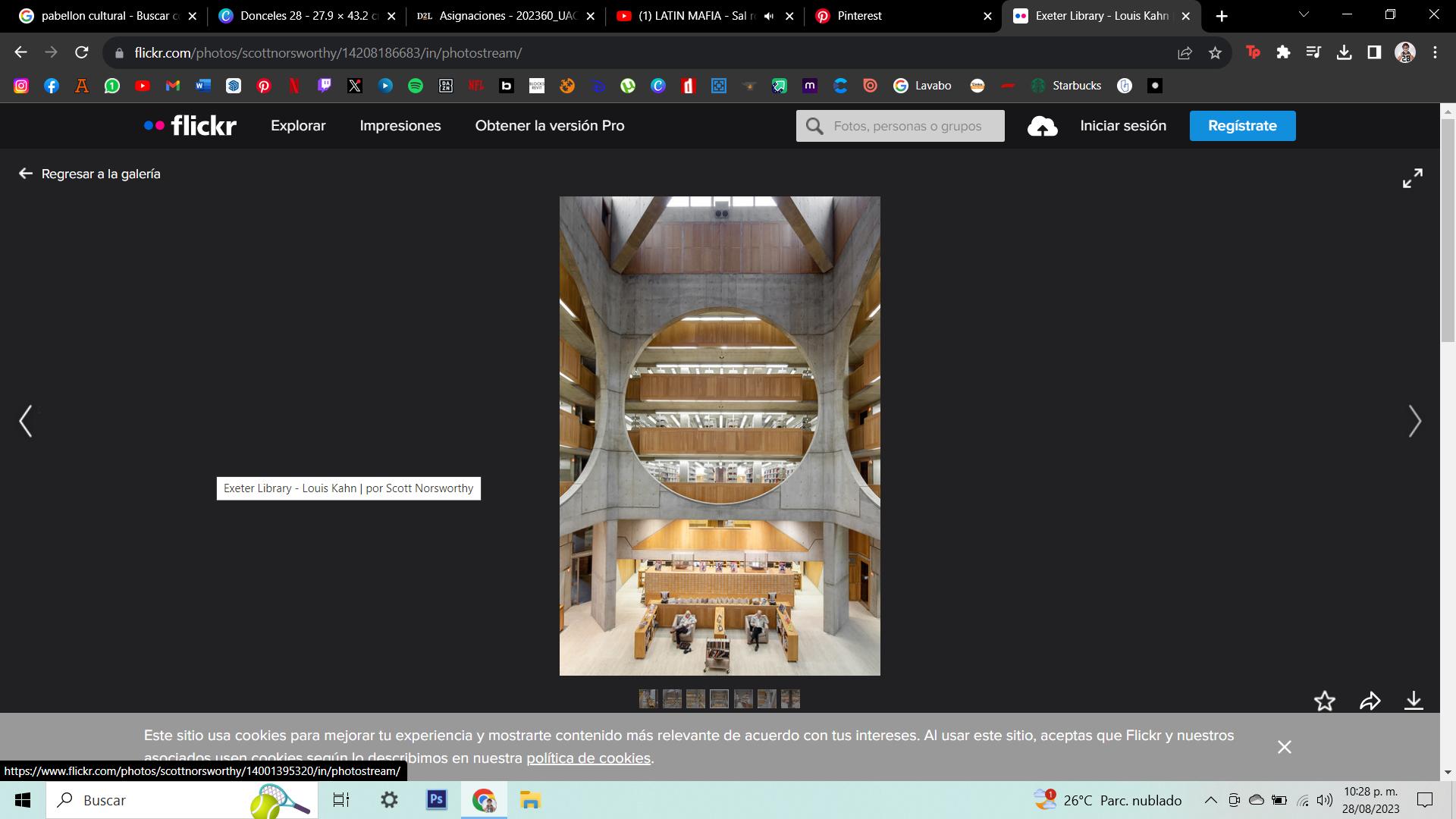Bookmark this page with the address bar star

(1216, 53)
